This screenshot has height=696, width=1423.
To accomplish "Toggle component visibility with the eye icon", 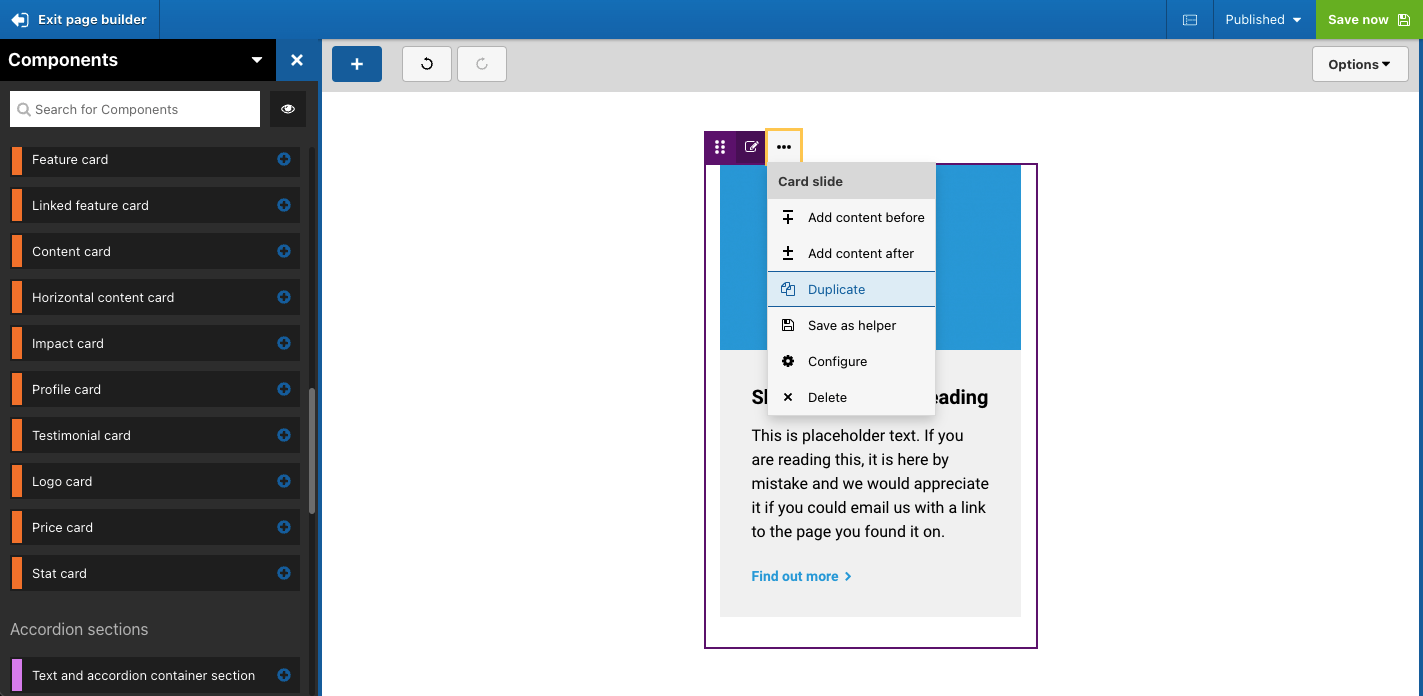I will tap(288, 109).
